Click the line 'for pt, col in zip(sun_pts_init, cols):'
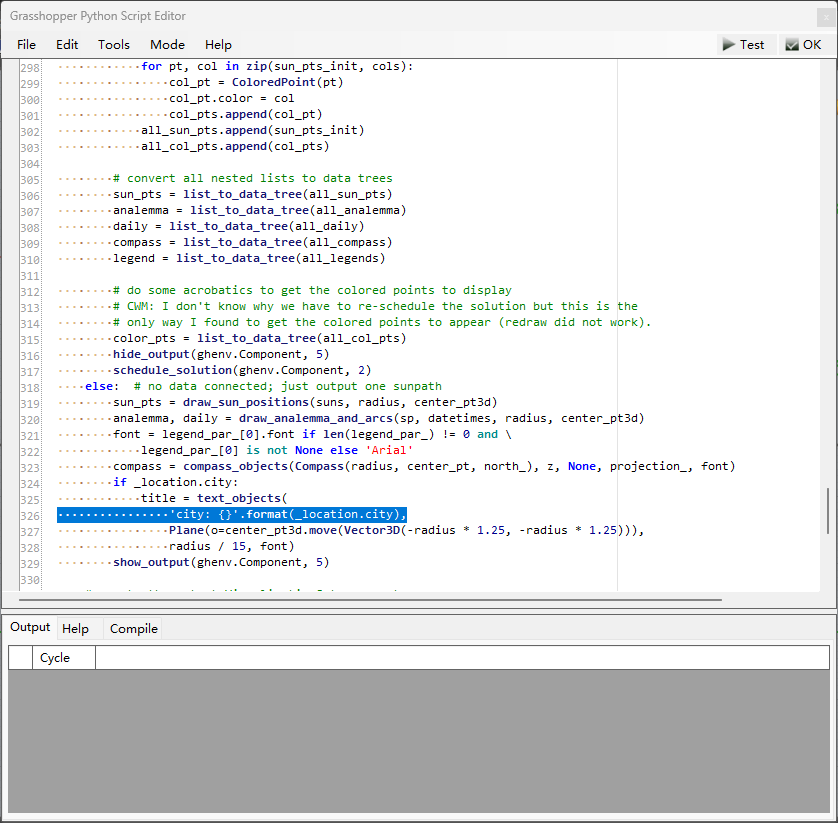Screen dimensions: 838x823 (277, 66)
